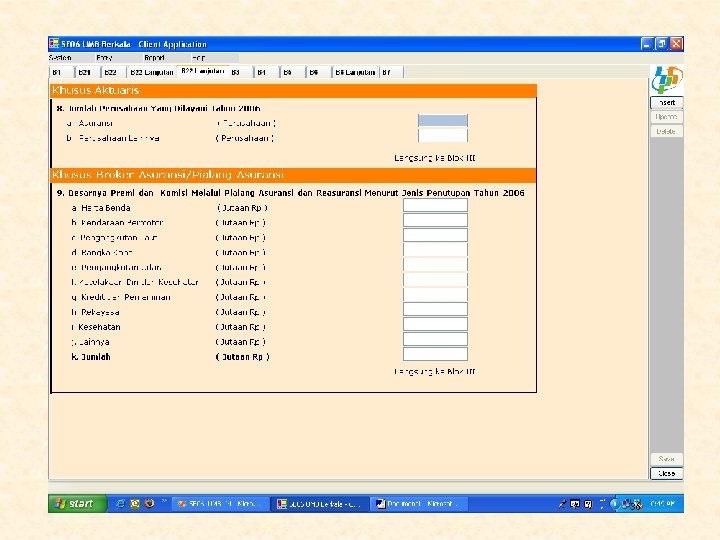Click the Kesehatan input field

[435, 324]
